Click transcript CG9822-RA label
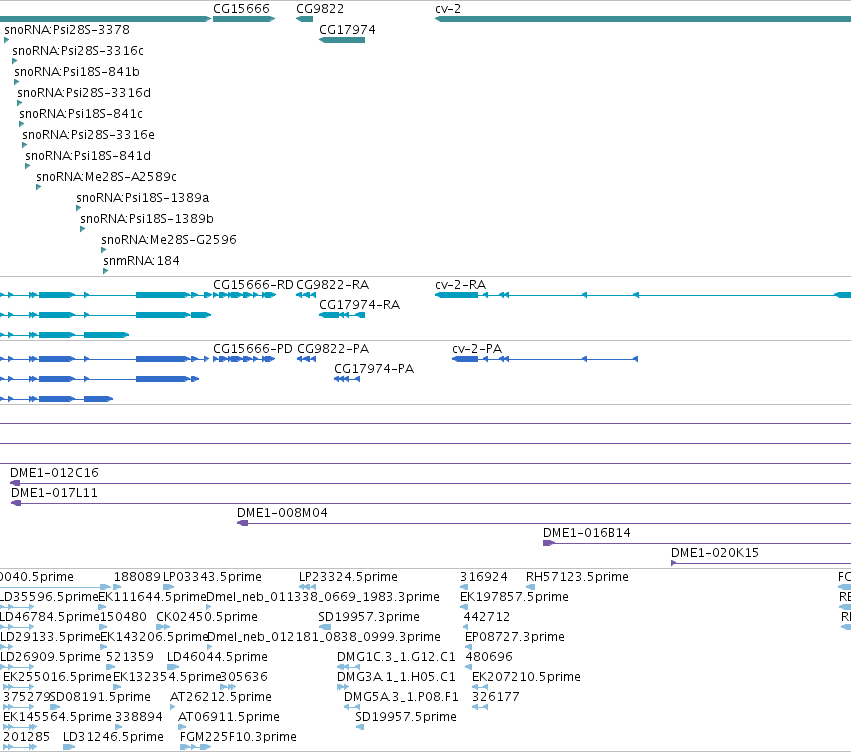 [x=332, y=285]
